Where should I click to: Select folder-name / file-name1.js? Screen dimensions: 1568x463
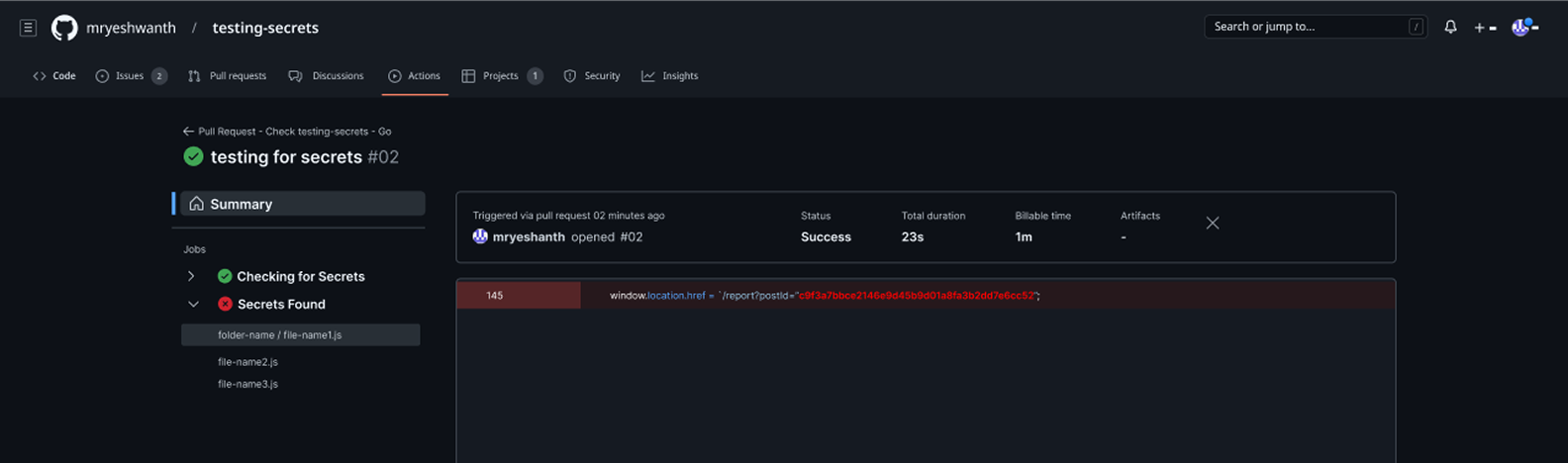point(300,334)
